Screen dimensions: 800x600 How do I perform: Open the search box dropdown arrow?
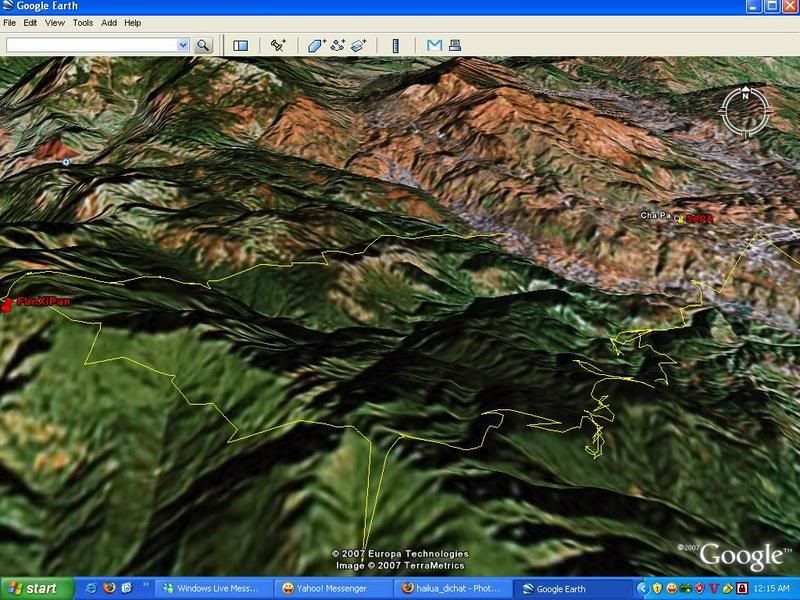(x=183, y=45)
